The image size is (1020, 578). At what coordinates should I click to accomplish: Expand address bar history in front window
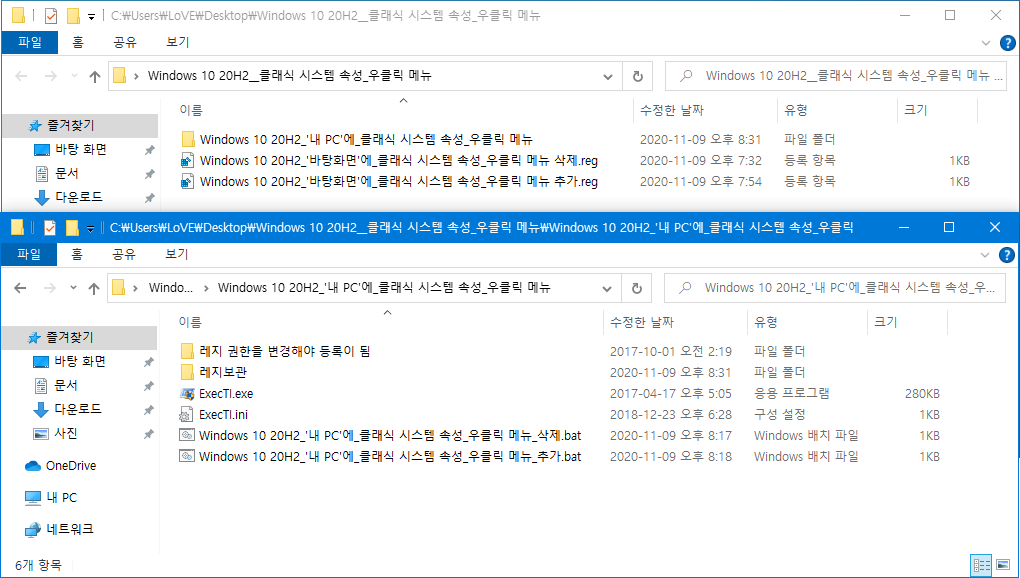[x=608, y=288]
